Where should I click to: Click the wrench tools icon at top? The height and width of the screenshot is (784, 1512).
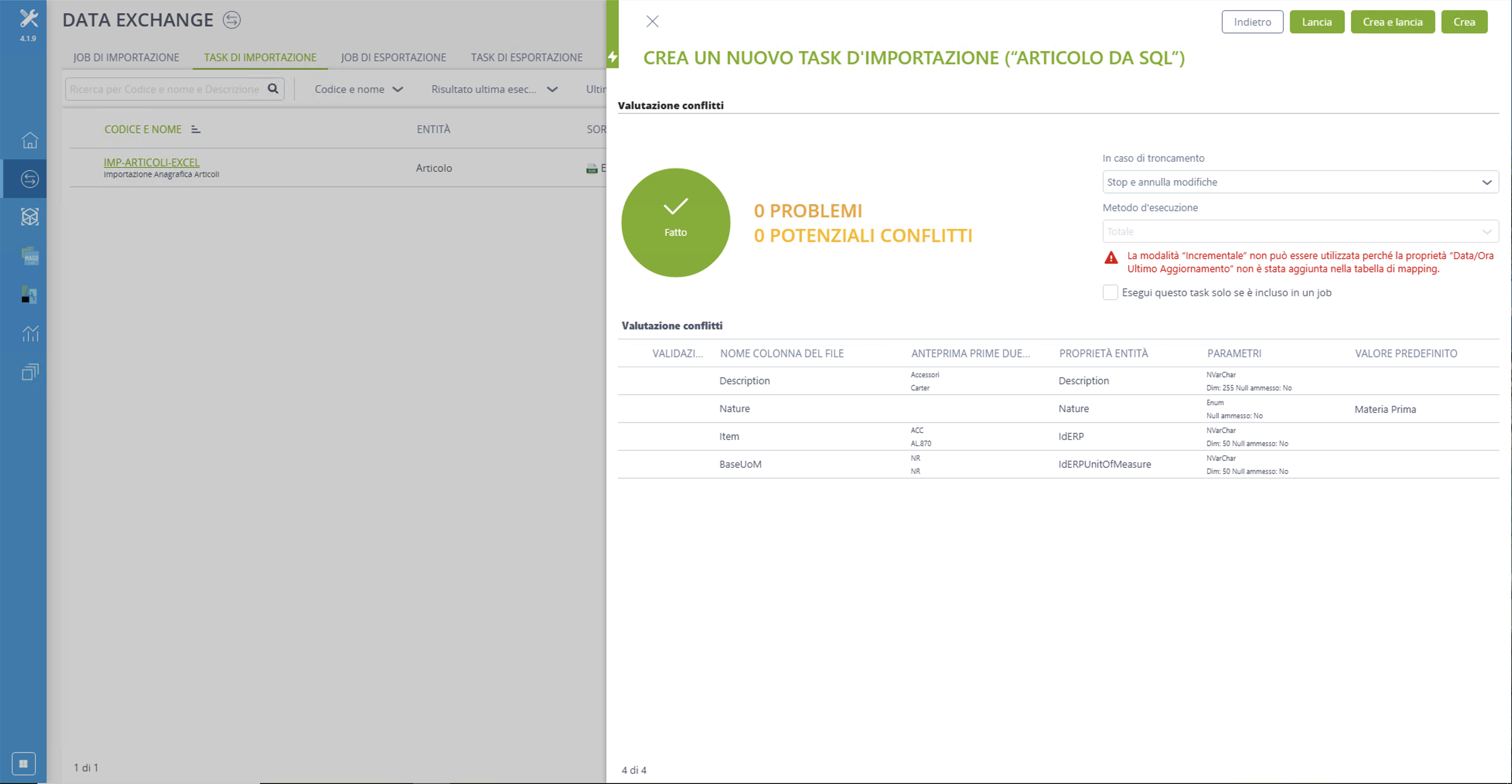(x=29, y=19)
